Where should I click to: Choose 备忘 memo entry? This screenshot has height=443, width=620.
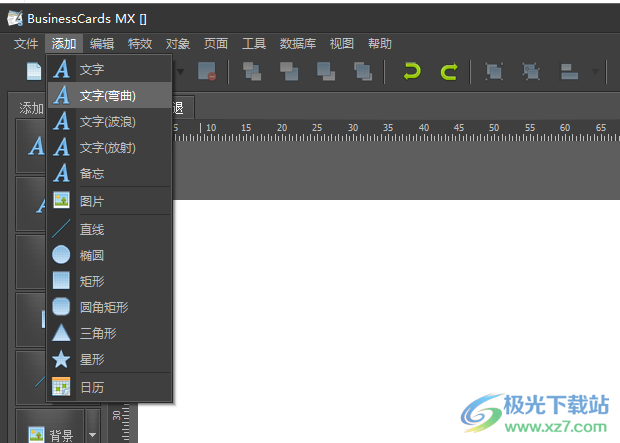click(110, 173)
